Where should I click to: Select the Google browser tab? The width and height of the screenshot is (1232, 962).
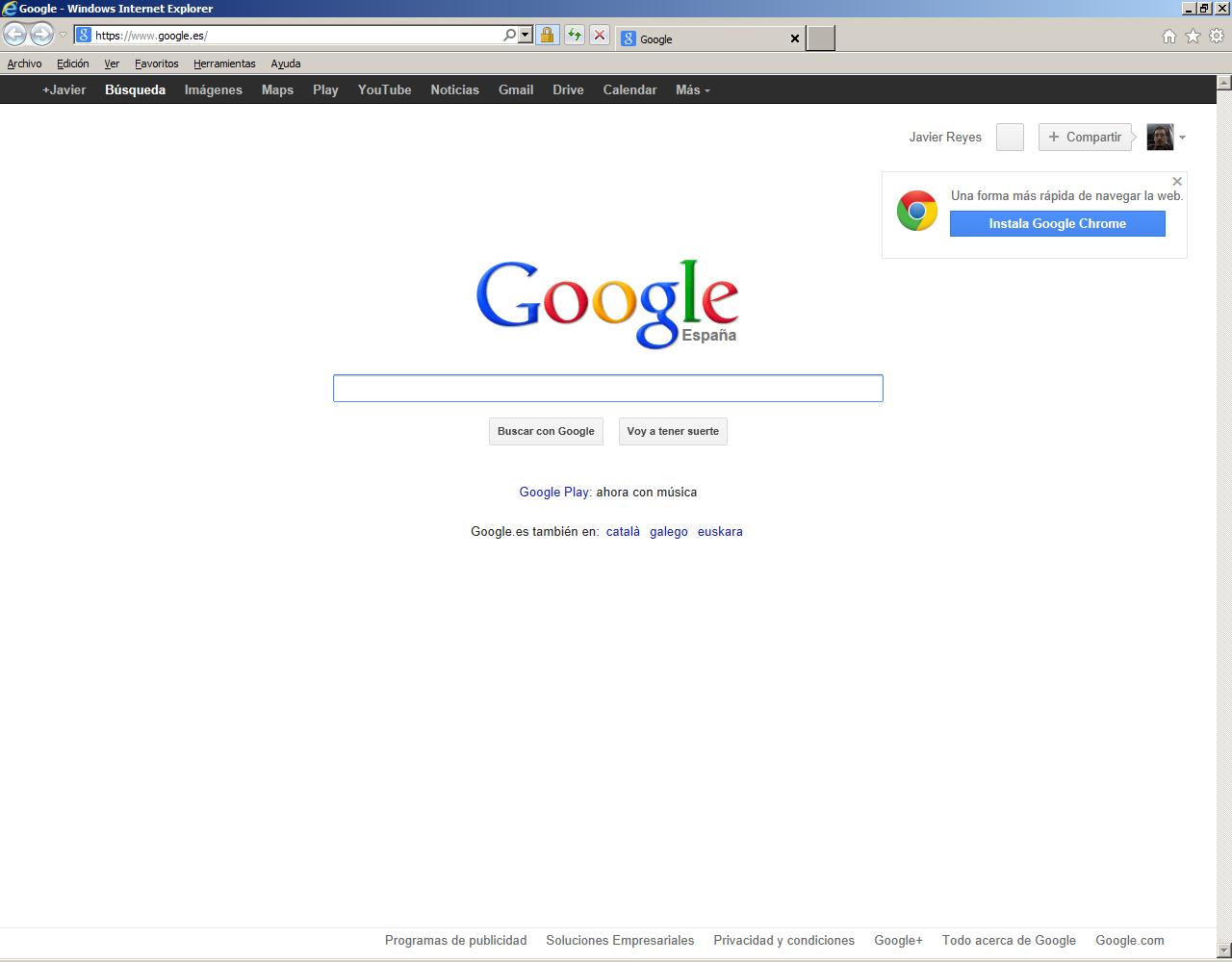[710, 38]
